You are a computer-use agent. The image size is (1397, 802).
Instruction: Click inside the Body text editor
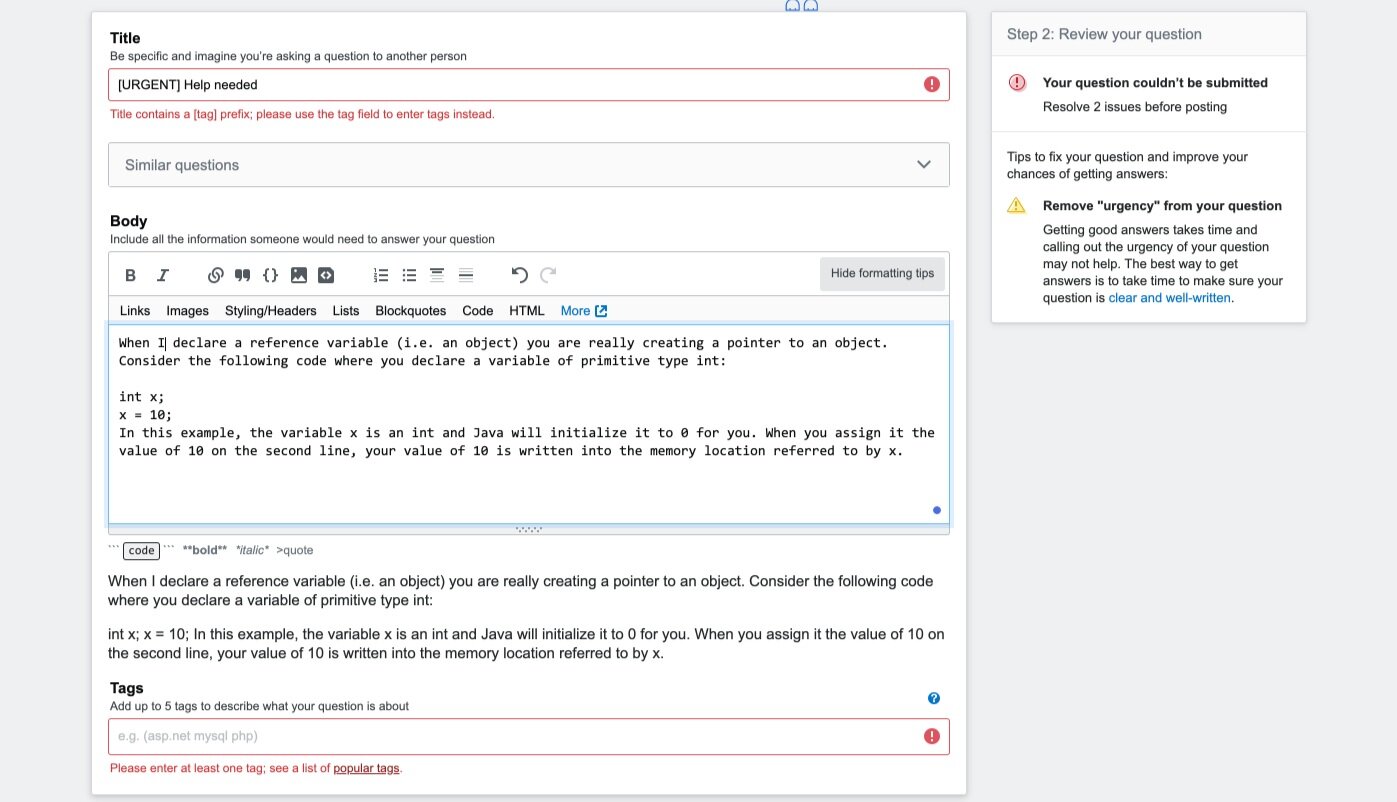(529, 424)
